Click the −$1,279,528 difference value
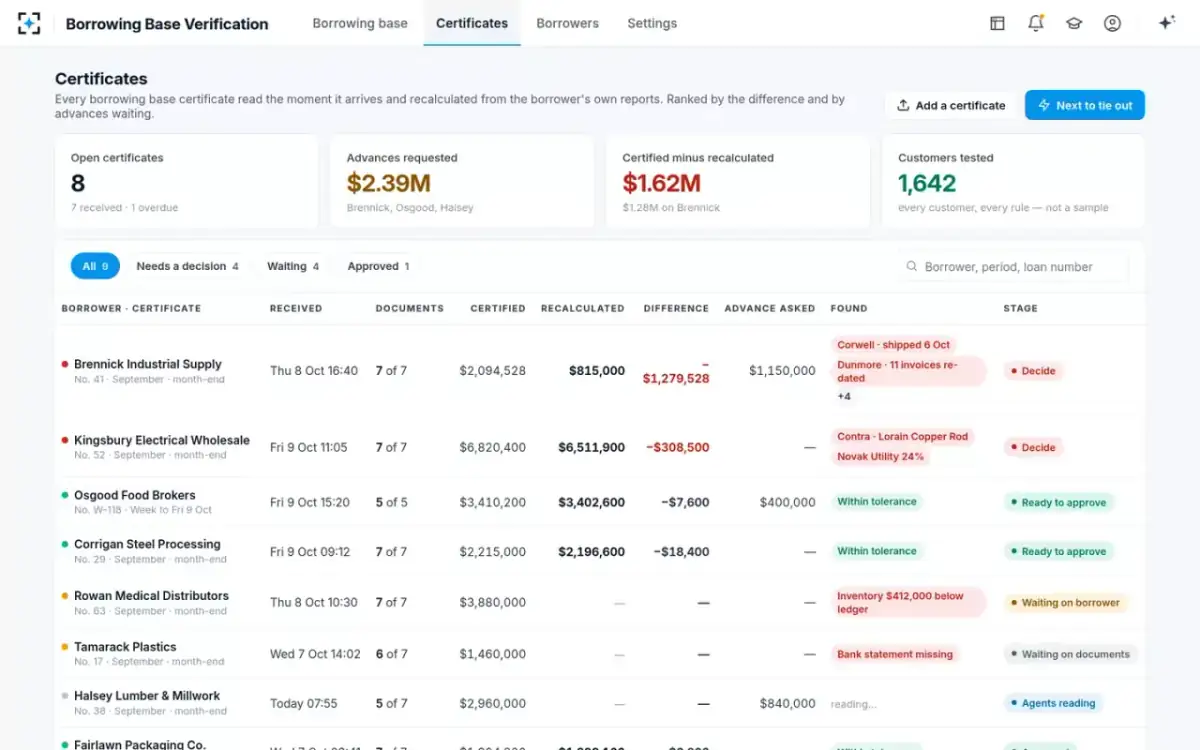The width and height of the screenshot is (1200, 750). coord(676,372)
